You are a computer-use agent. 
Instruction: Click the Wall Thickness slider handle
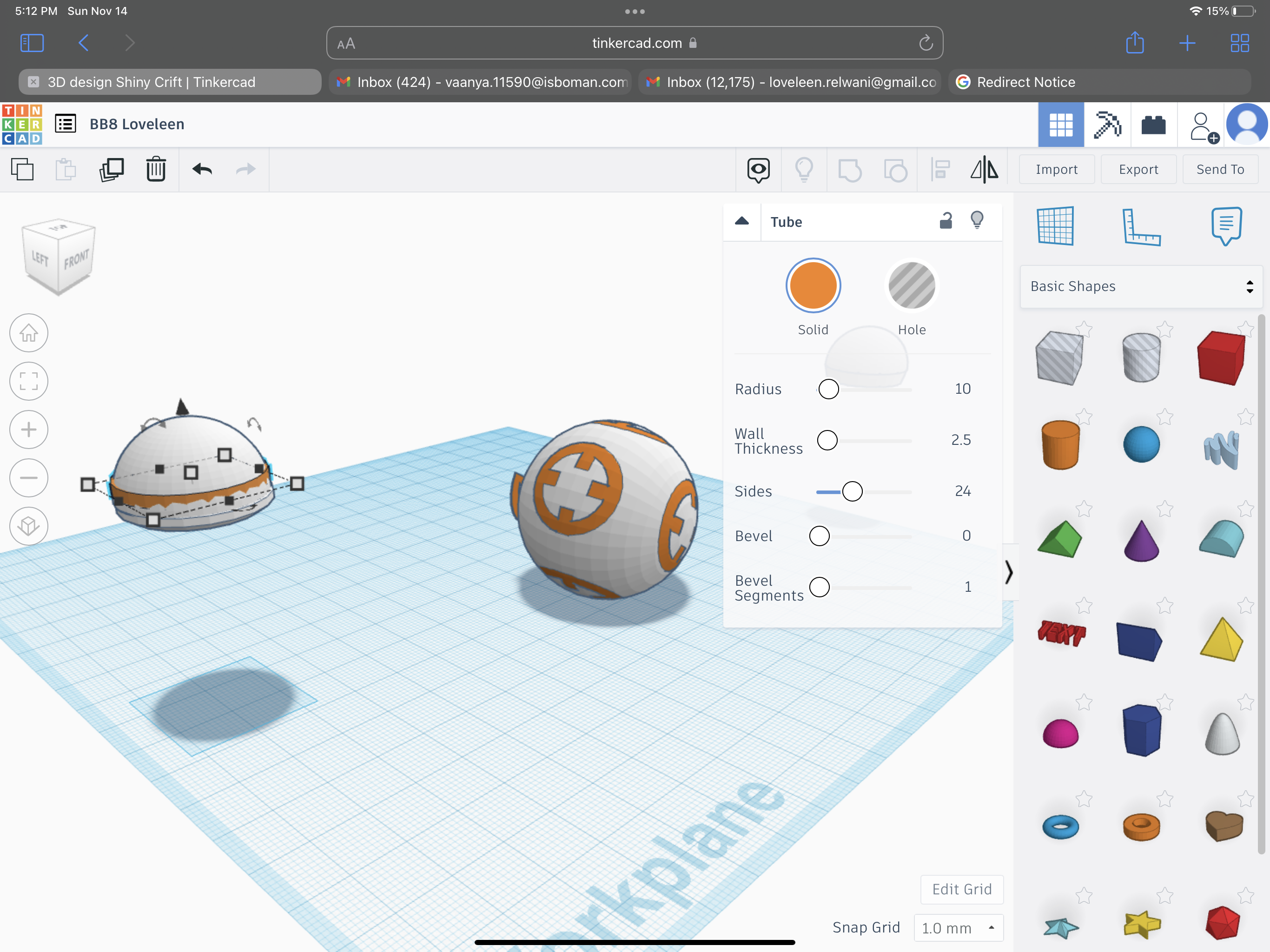click(827, 440)
